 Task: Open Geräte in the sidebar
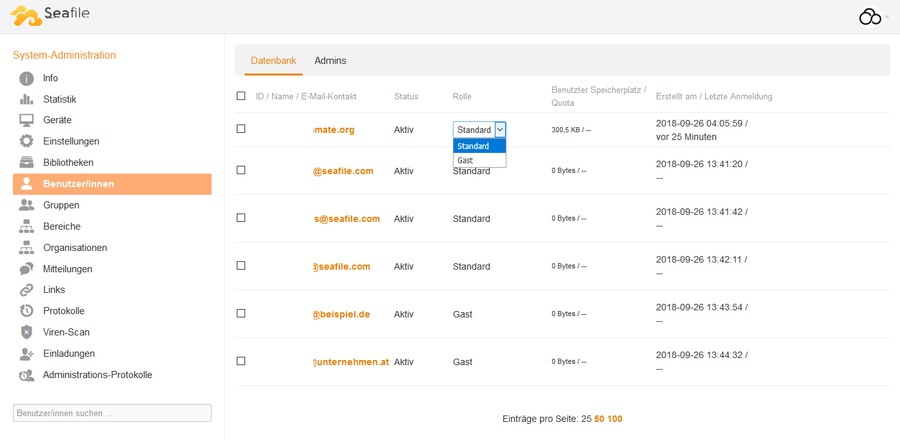[57, 120]
